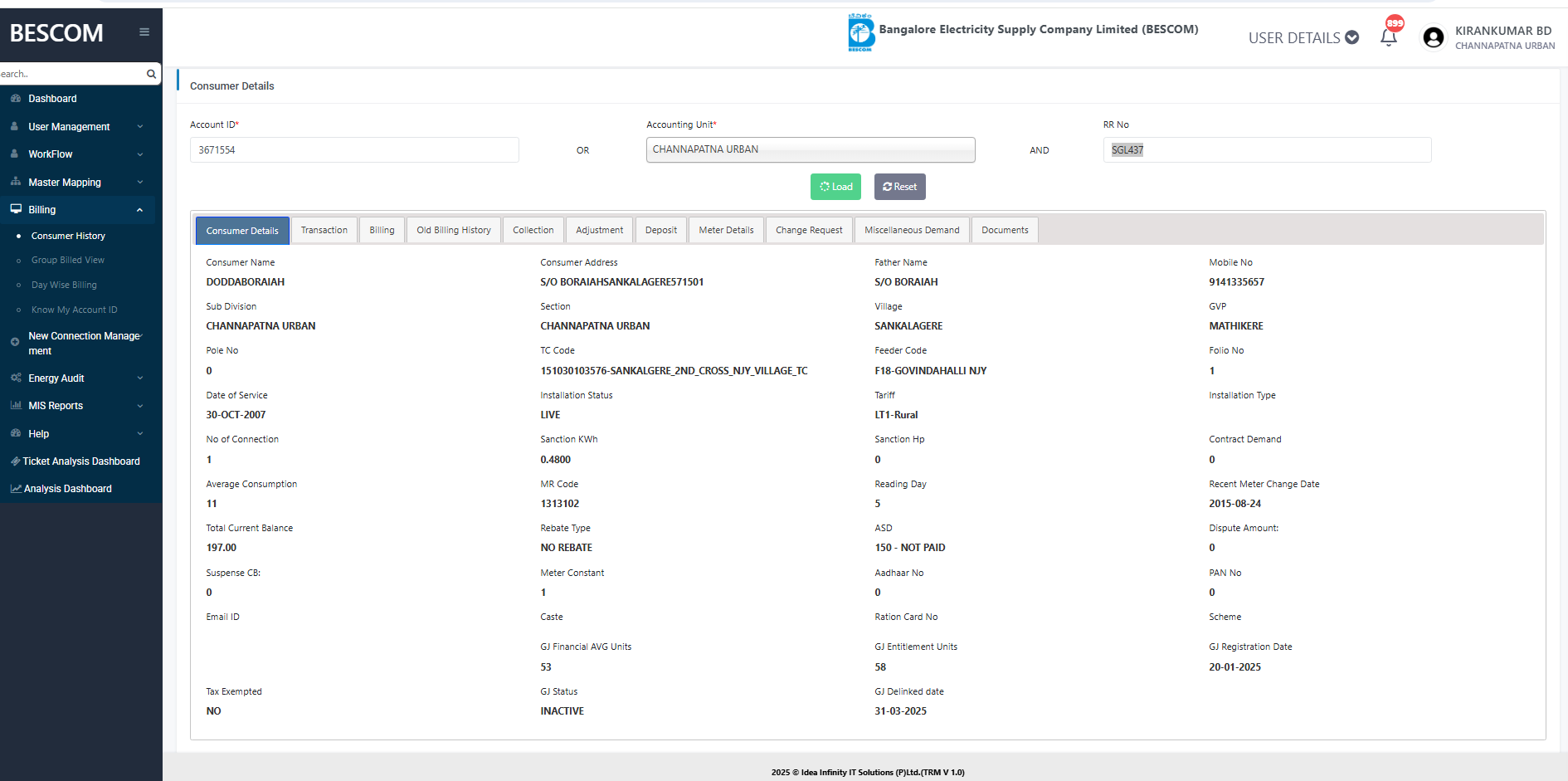Click the red 899 notification badge
This screenshot has height=781, width=1568.
[x=1395, y=23]
